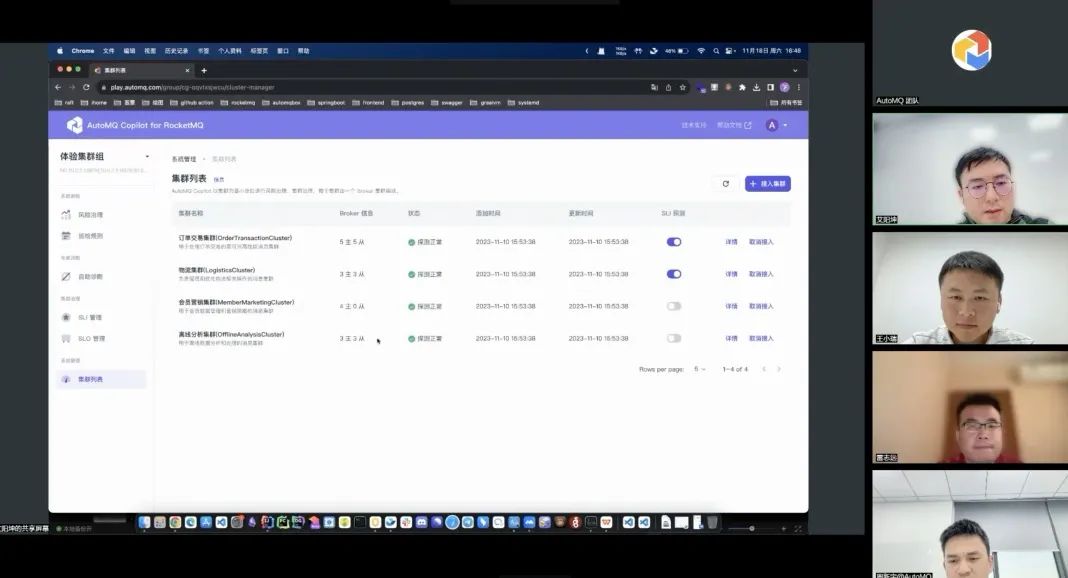Click the browser back arrow
The width and height of the screenshot is (1068, 578).
tap(58, 87)
